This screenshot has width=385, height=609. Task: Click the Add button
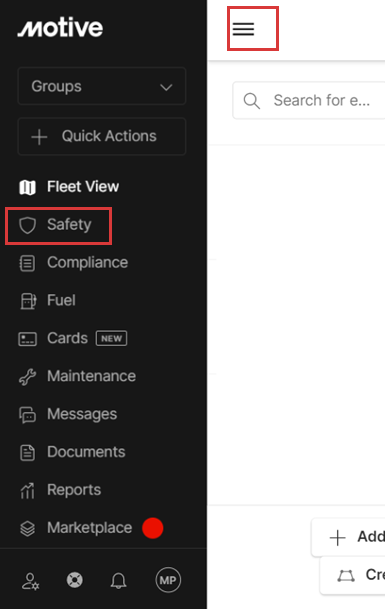[x=348, y=537]
